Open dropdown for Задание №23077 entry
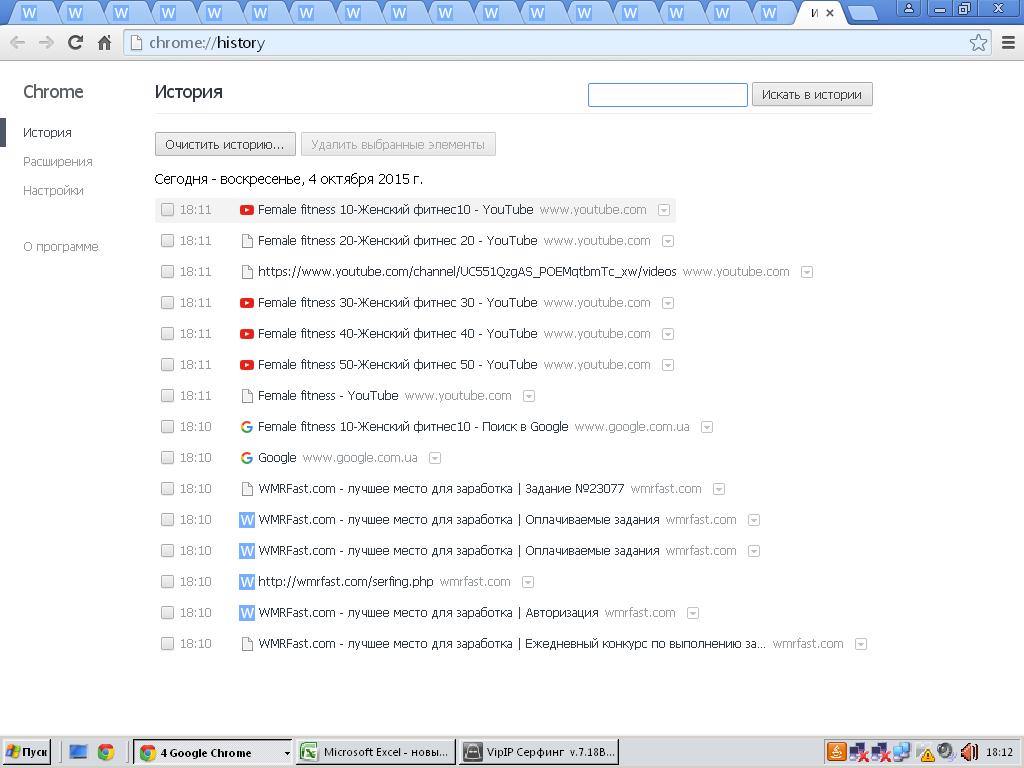Viewport: 1024px width, 768px height. click(718, 489)
